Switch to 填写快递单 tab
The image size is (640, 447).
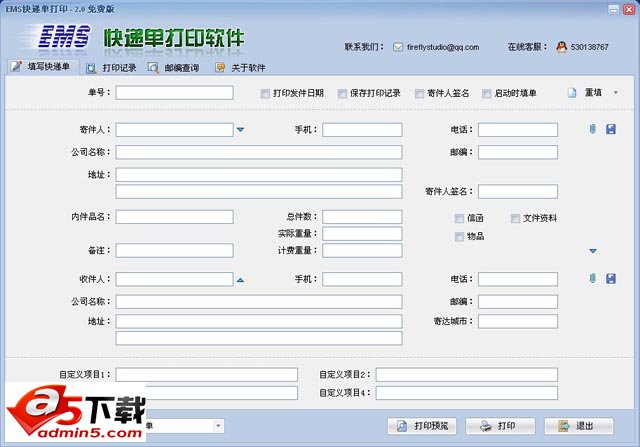[43, 67]
